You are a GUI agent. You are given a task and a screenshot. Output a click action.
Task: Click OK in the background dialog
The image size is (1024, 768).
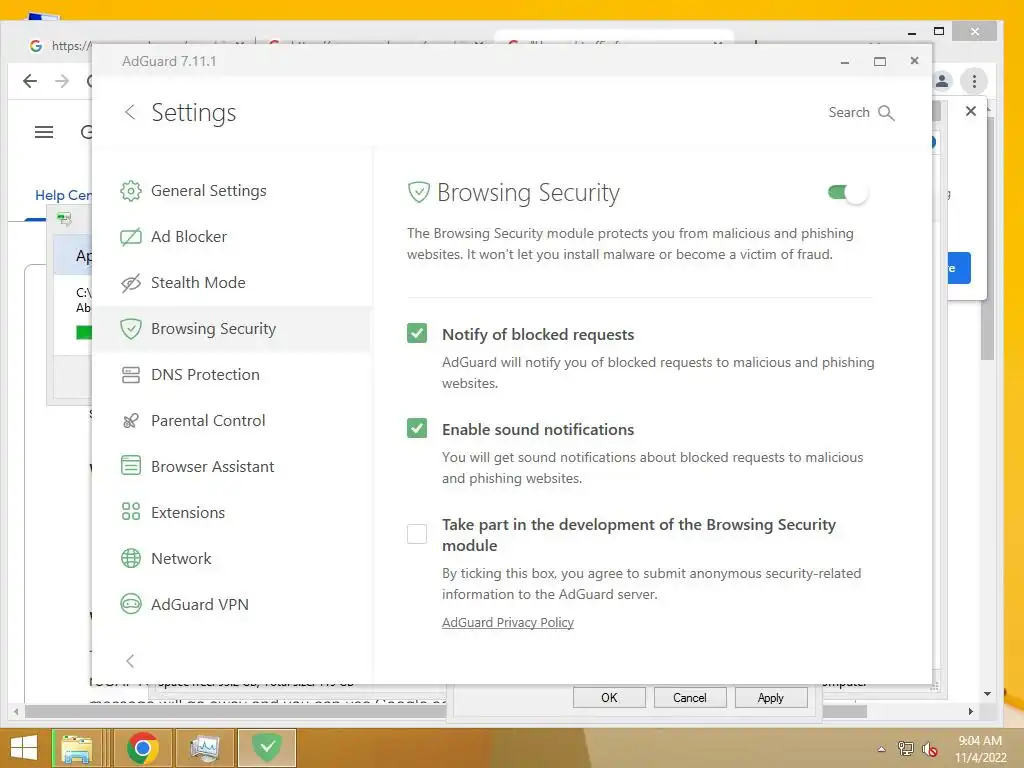609,697
